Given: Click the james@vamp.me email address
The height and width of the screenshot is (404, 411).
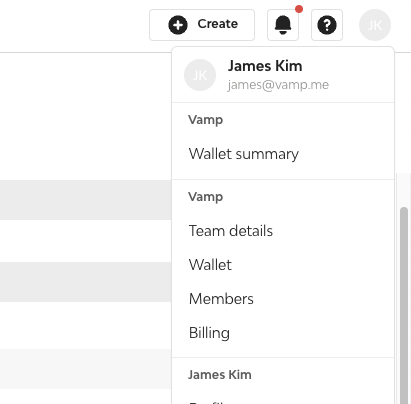Looking at the screenshot, I should click(278, 85).
